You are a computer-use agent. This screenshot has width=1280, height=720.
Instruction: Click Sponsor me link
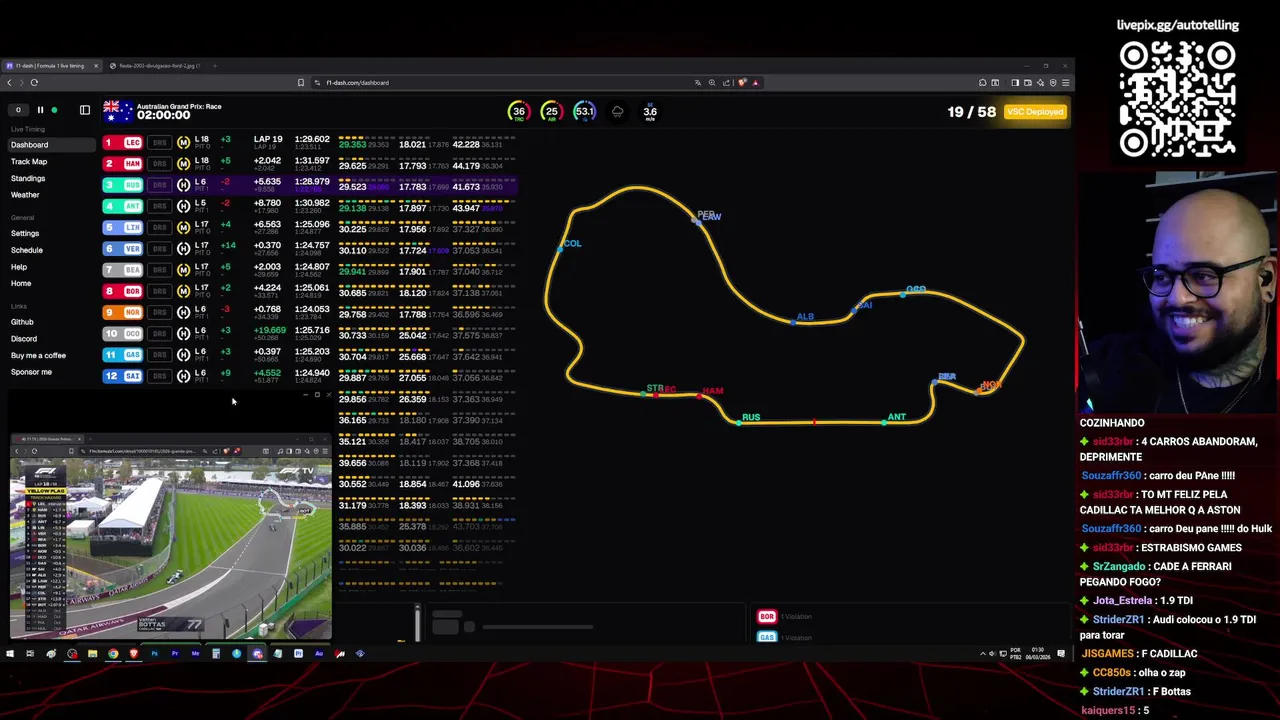point(31,372)
